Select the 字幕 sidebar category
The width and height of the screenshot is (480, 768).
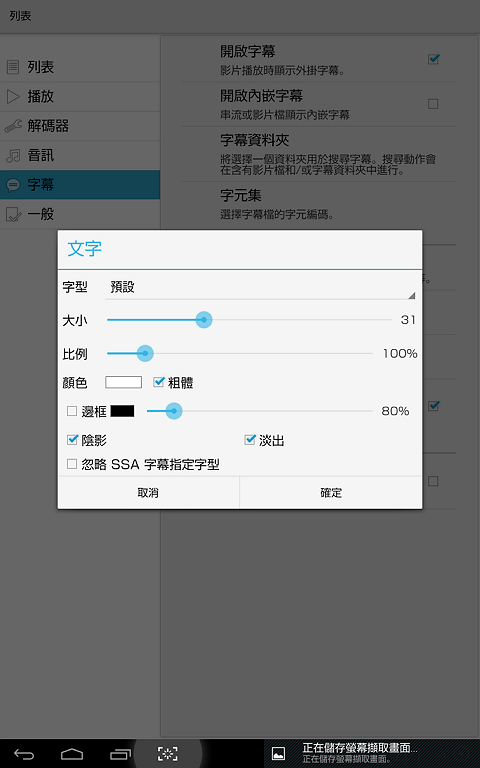coord(80,185)
